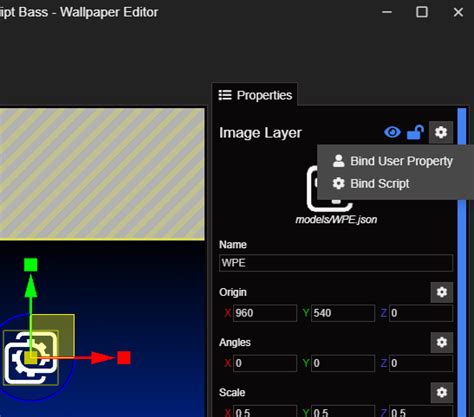This screenshot has width=474, height=417.
Task: Maximize the Wallpaper Editor window
Action: 422,12
